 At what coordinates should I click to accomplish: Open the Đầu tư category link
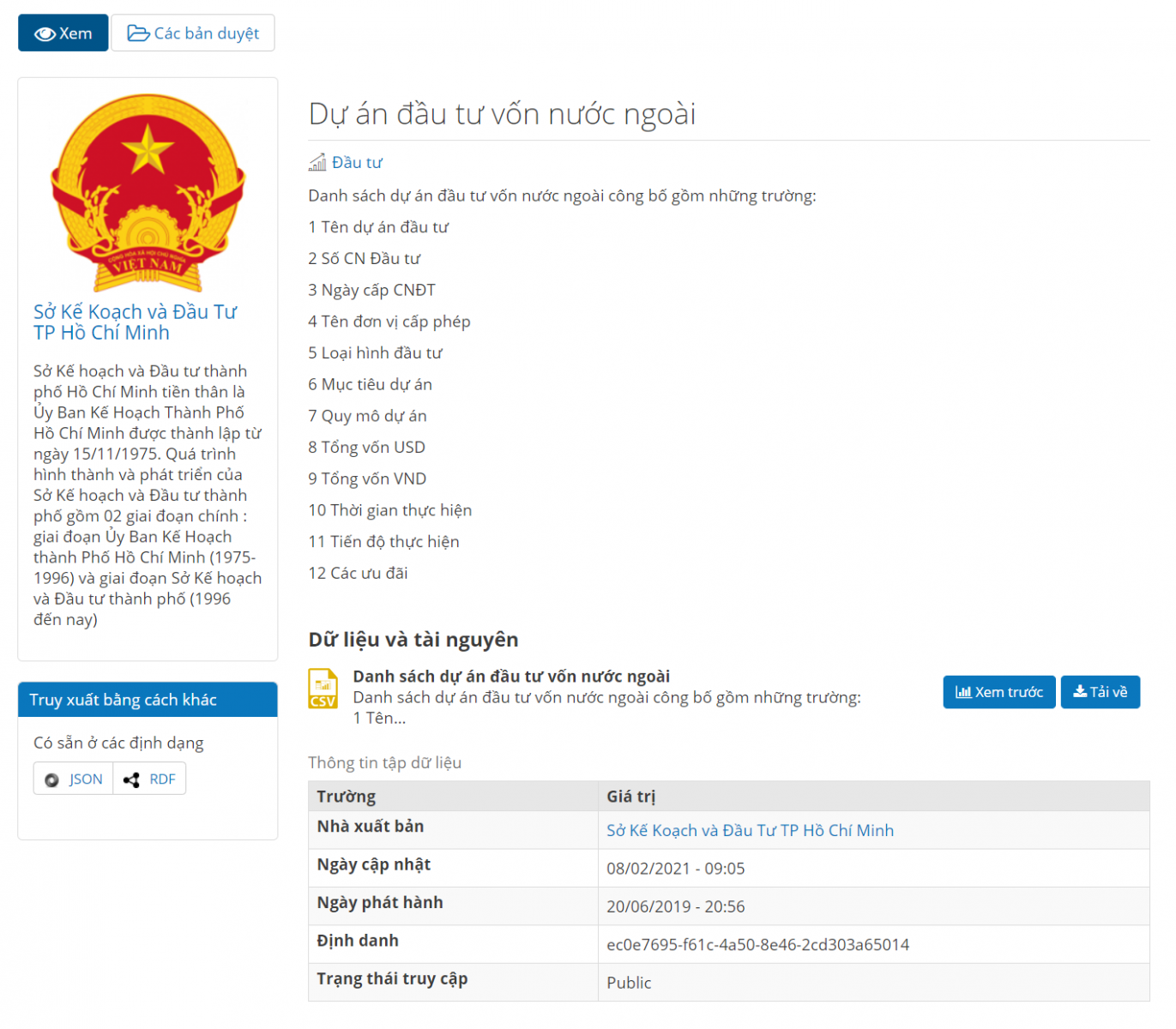(357, 162)
